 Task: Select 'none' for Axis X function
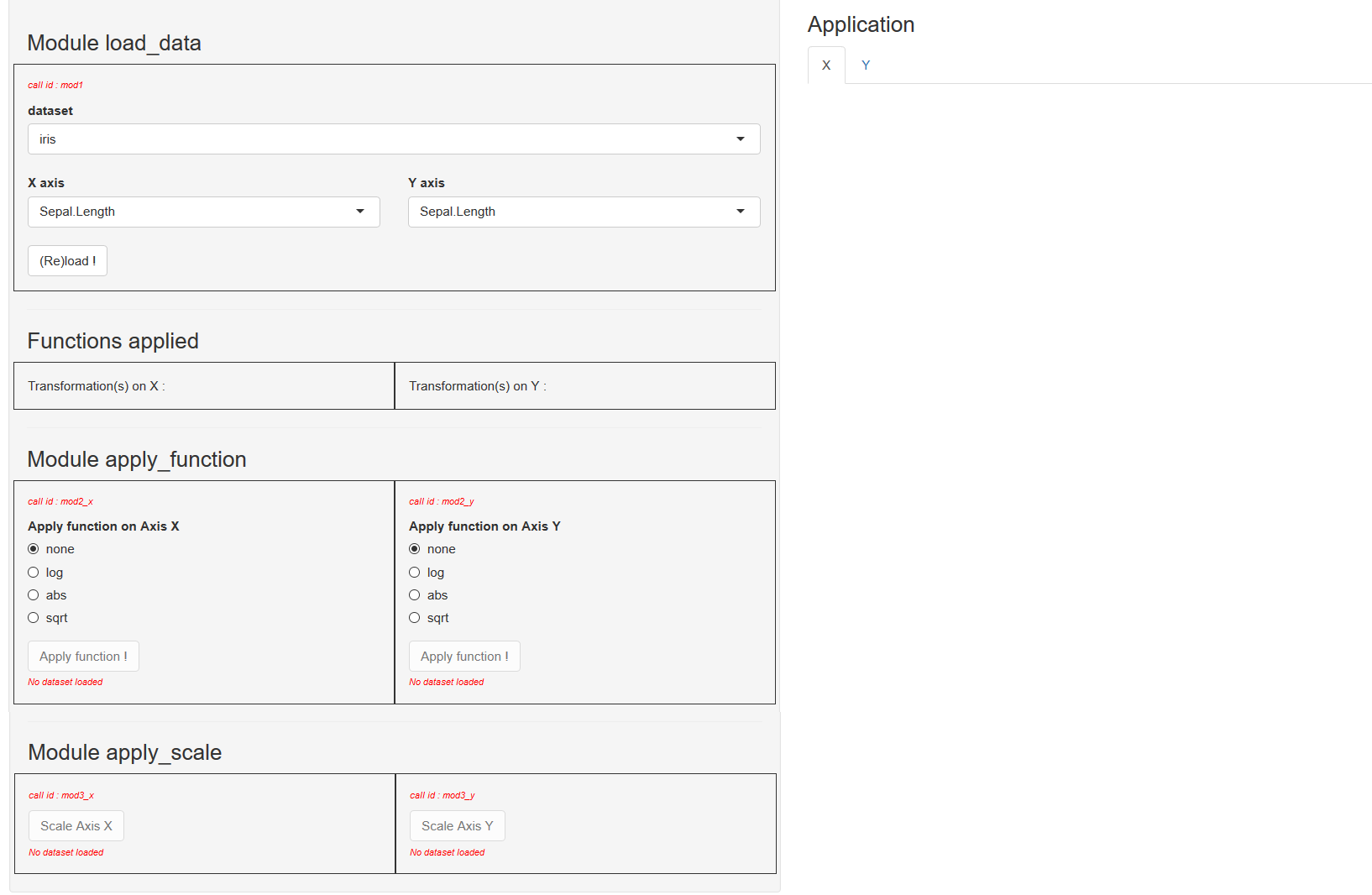[x=34, y=549]
